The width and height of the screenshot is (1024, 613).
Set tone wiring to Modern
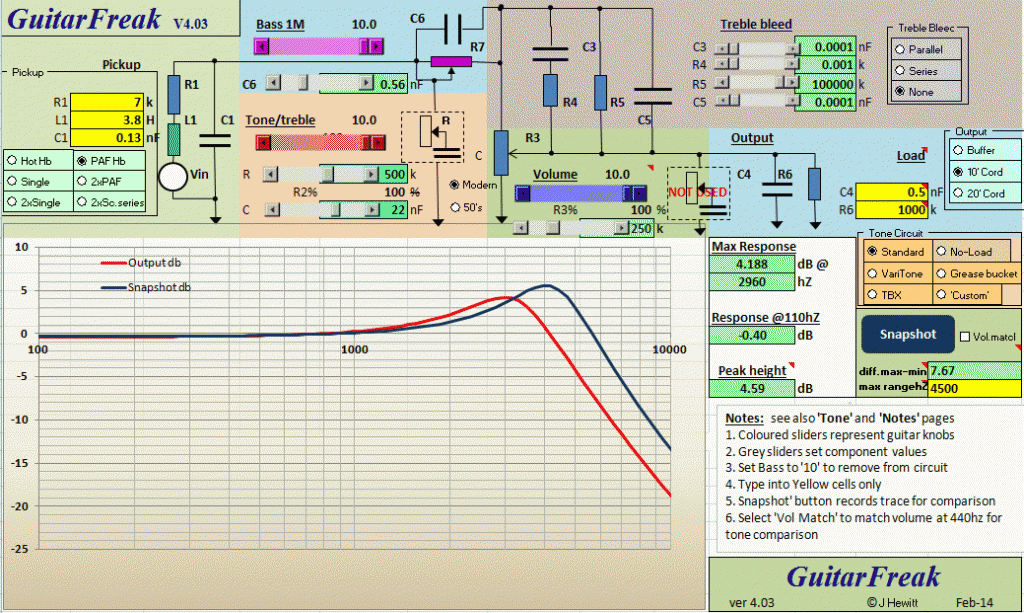(x=455, y=185)
